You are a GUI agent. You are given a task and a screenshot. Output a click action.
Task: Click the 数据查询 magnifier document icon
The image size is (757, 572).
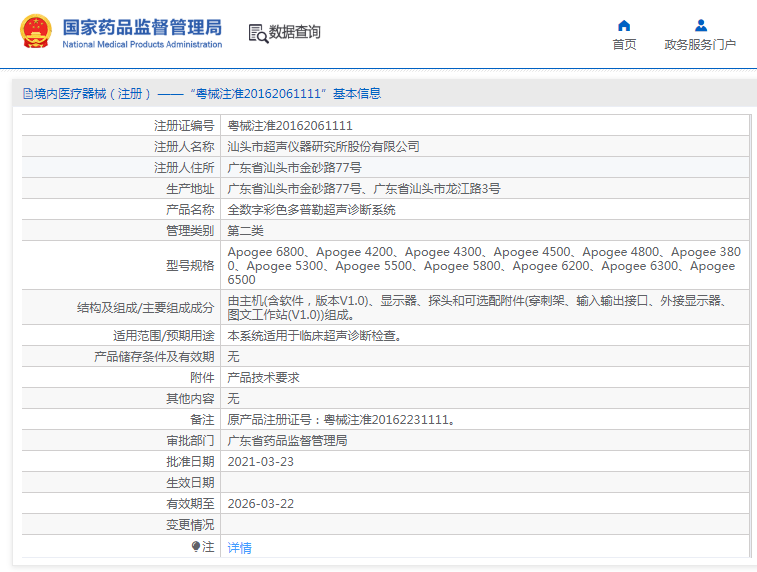tap(258, 33)
